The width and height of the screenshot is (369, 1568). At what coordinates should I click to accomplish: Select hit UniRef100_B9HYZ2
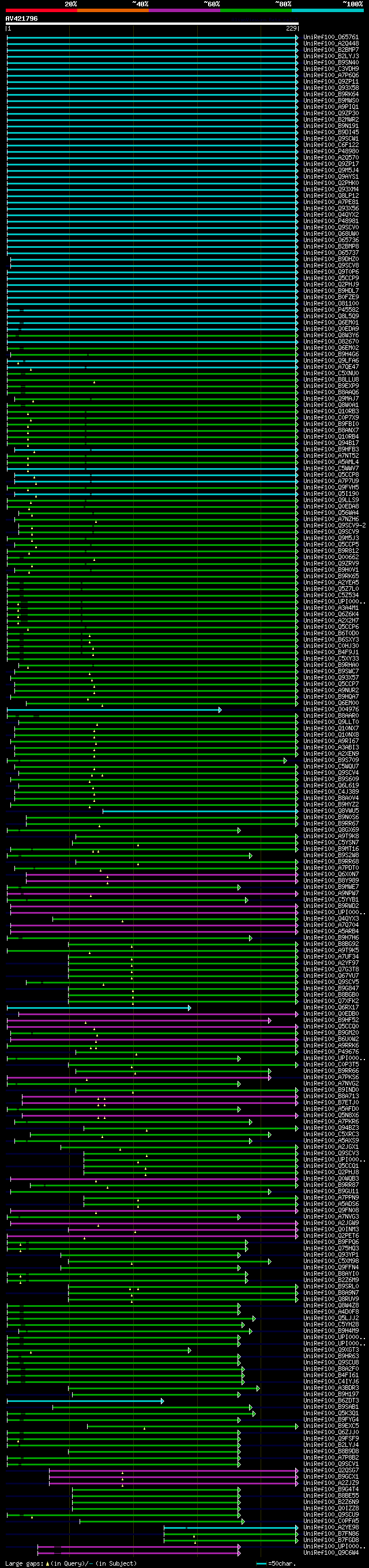[332, 805]
